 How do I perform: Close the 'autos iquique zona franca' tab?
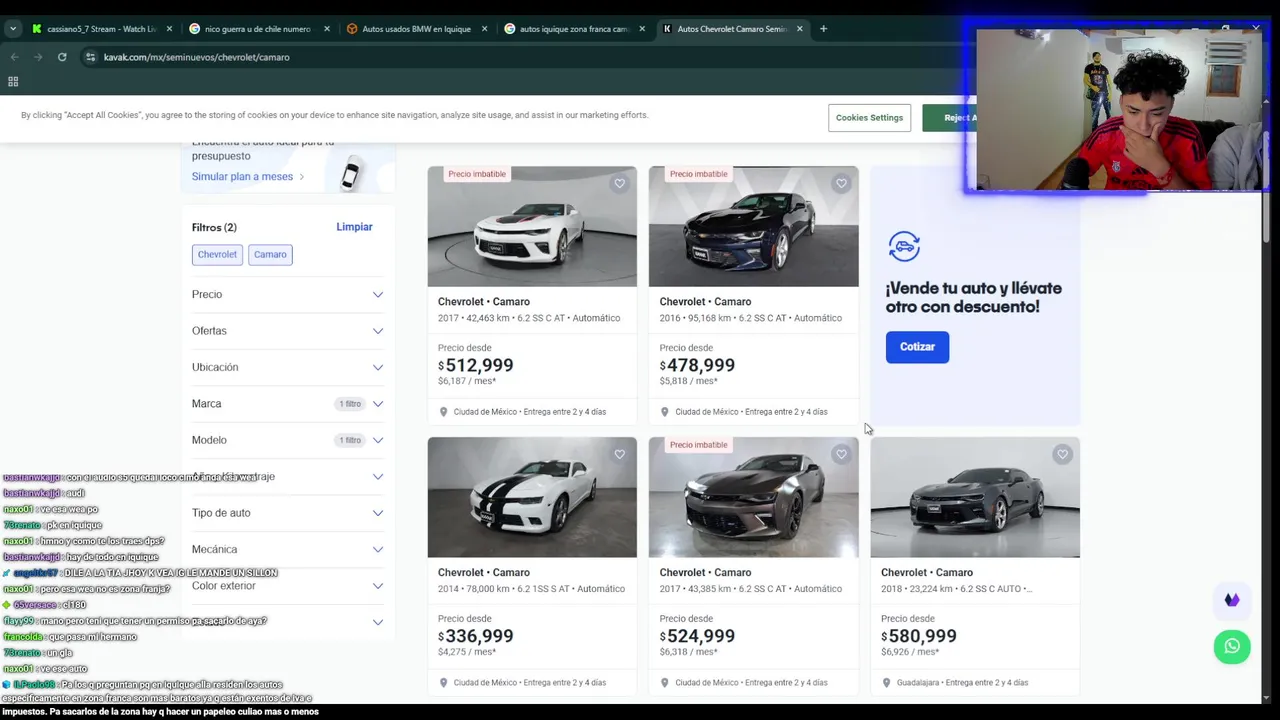tap(642, 29)
